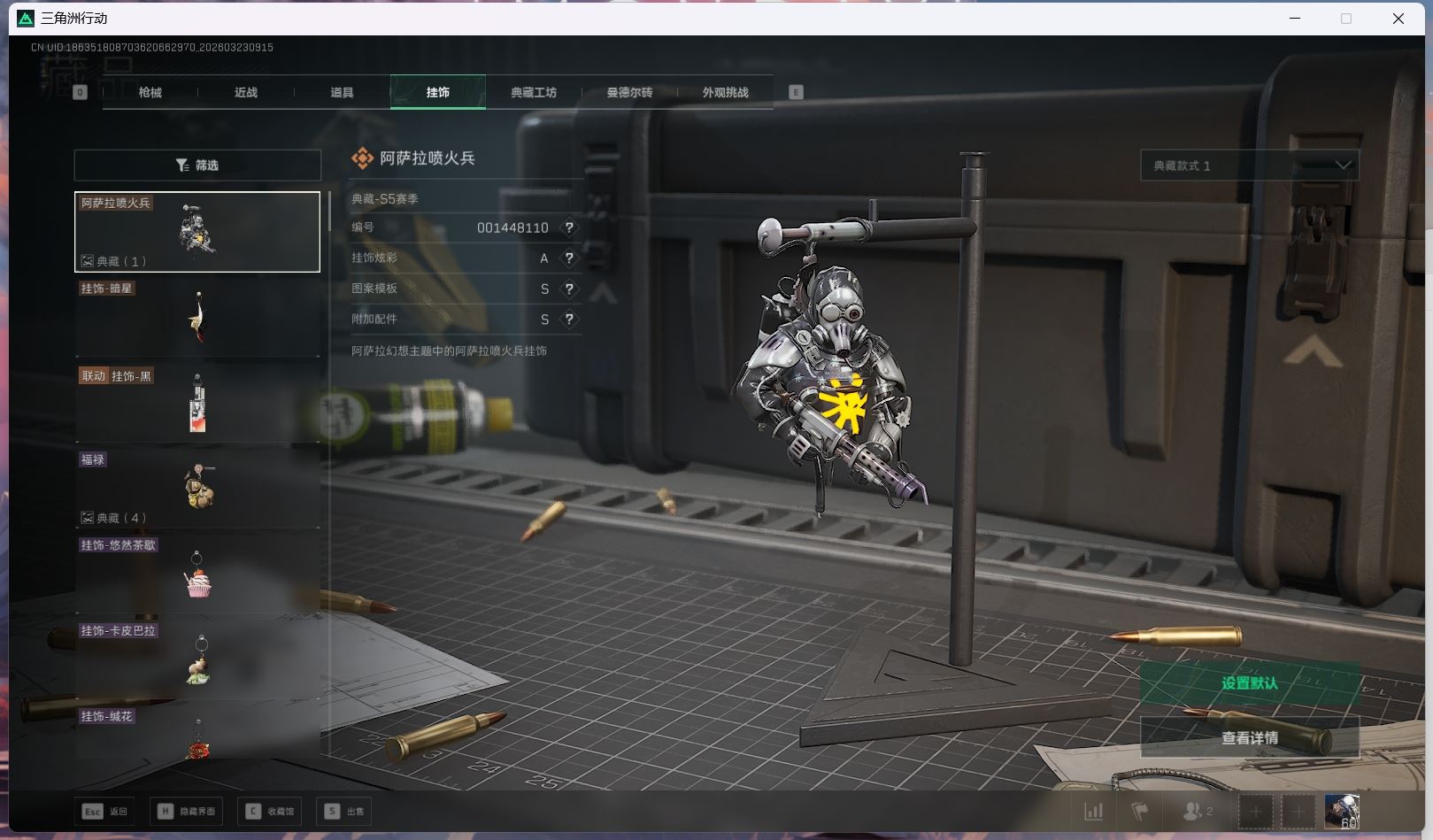Click the 附加配件 question mark icon
The height and width of the screenshot is (840, 1433).
pyautogui.click(x=569, y=320)
